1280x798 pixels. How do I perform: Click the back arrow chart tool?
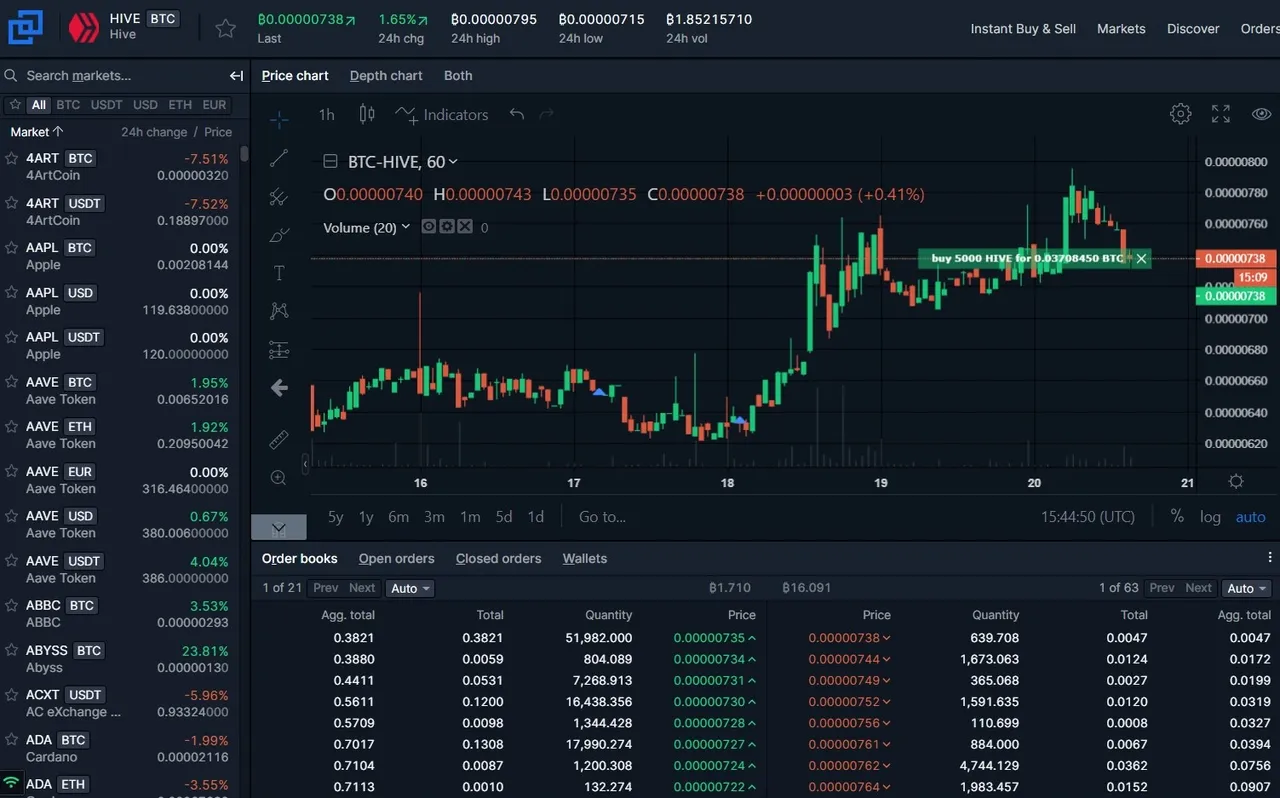[279, 388]
